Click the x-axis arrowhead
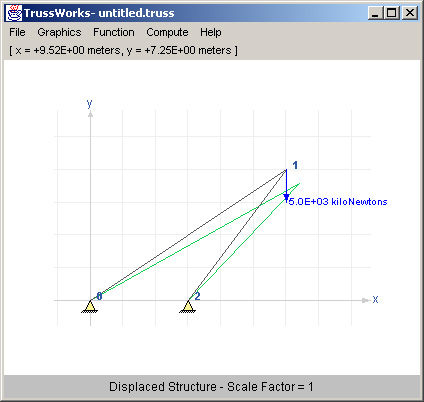Image resolution: width=424 pixels, height=402 pixels. click(366, 300)
